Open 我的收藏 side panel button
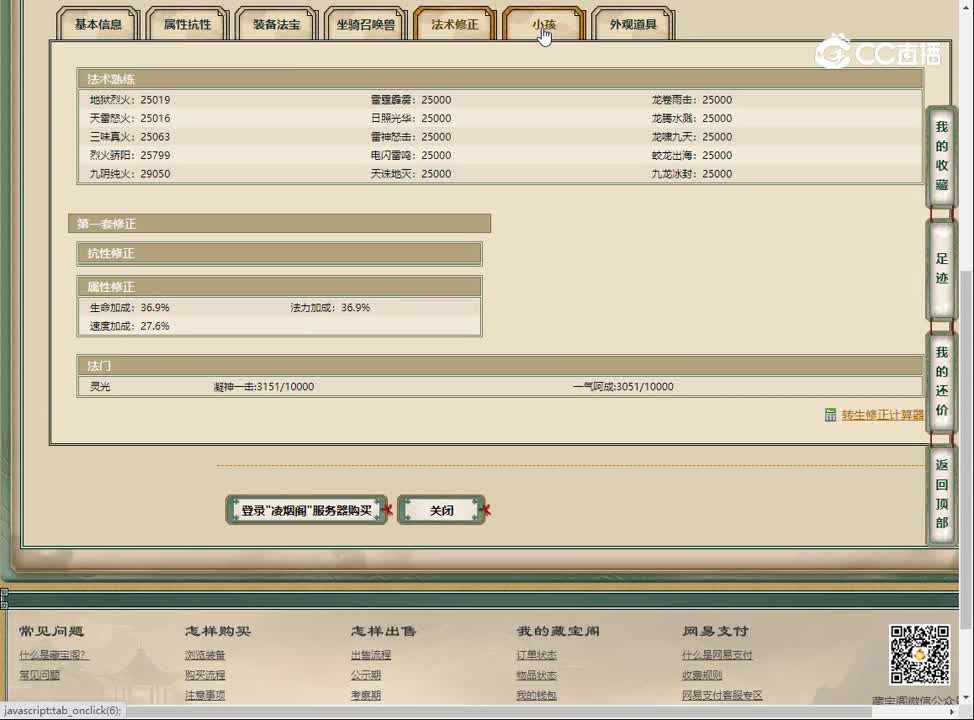The image size is (974, 720). coord(942,156)
